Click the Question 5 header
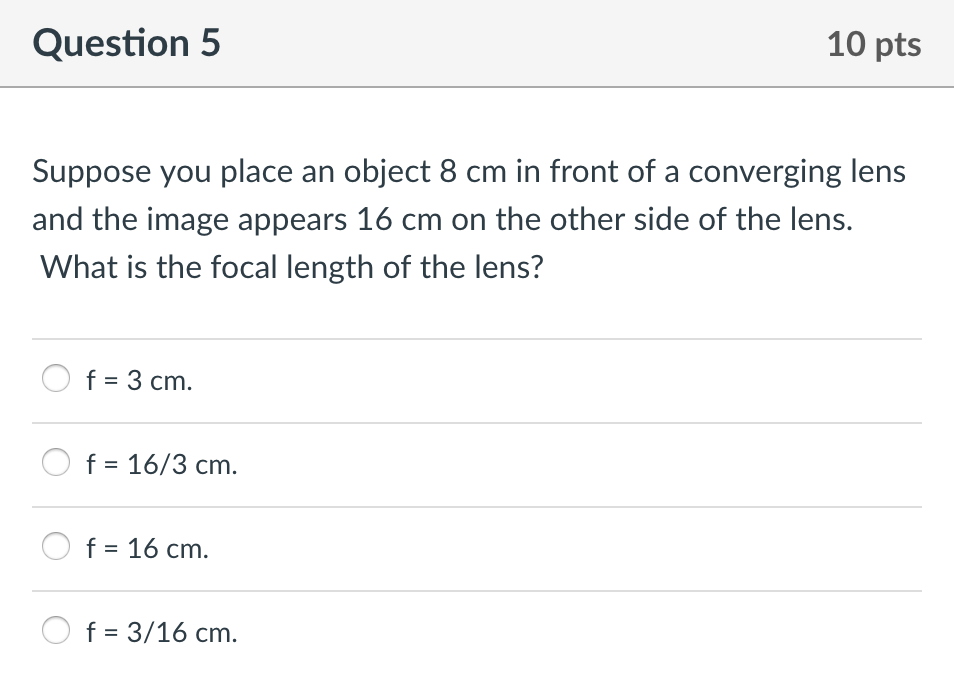Screen dimensions: 954x694 (x=124, y=43)
